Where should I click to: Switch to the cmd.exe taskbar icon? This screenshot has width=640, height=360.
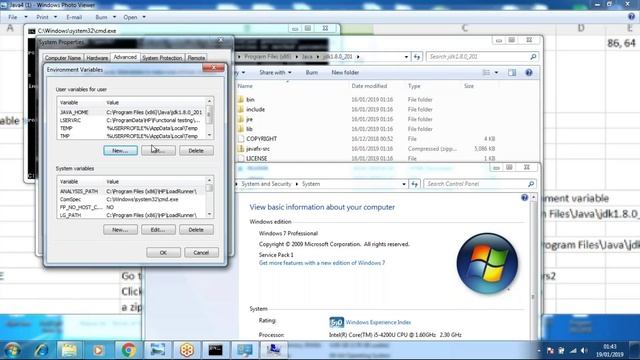coord(216,350)
